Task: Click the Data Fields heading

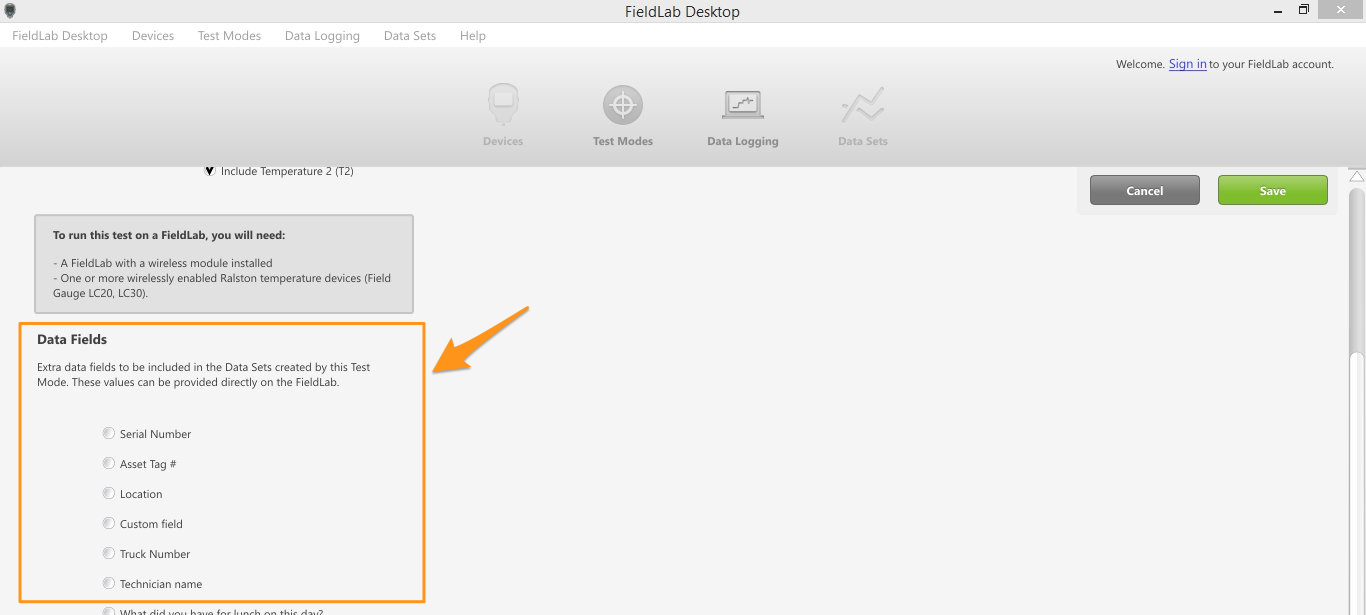Action: (72, 340)
